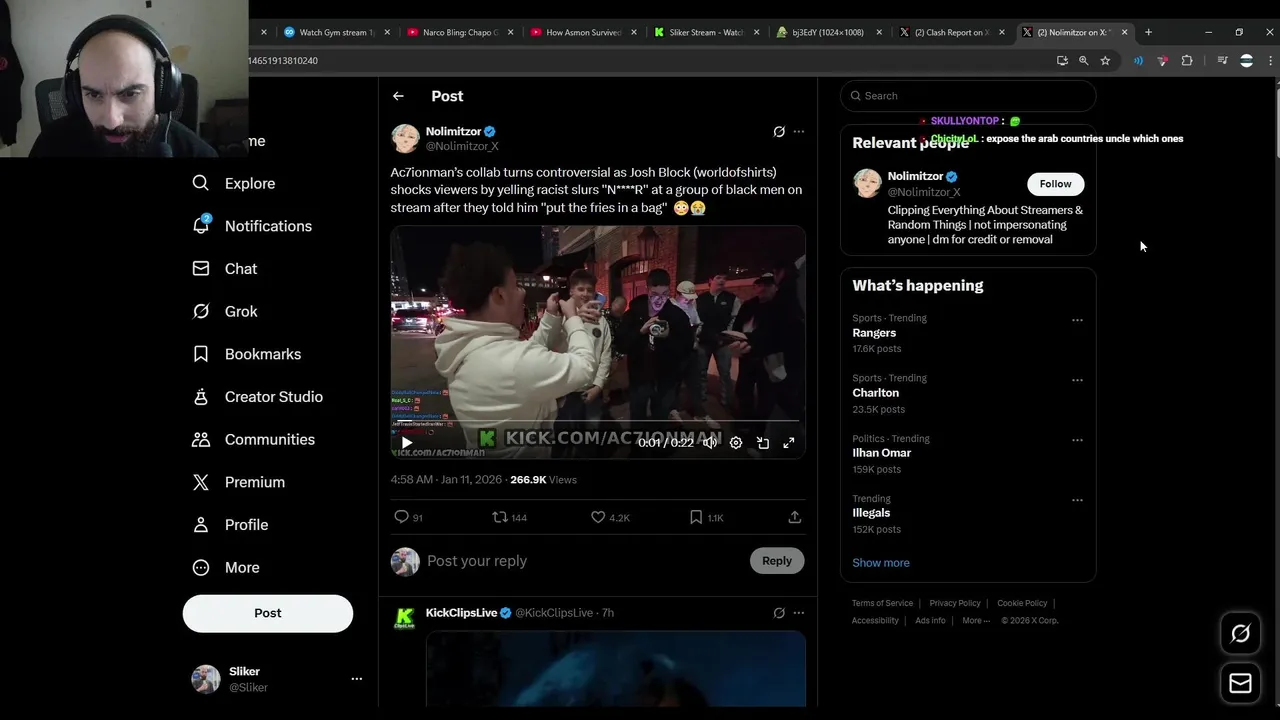
Task: Open Communities in the sidebar
Action: [254, 439]
